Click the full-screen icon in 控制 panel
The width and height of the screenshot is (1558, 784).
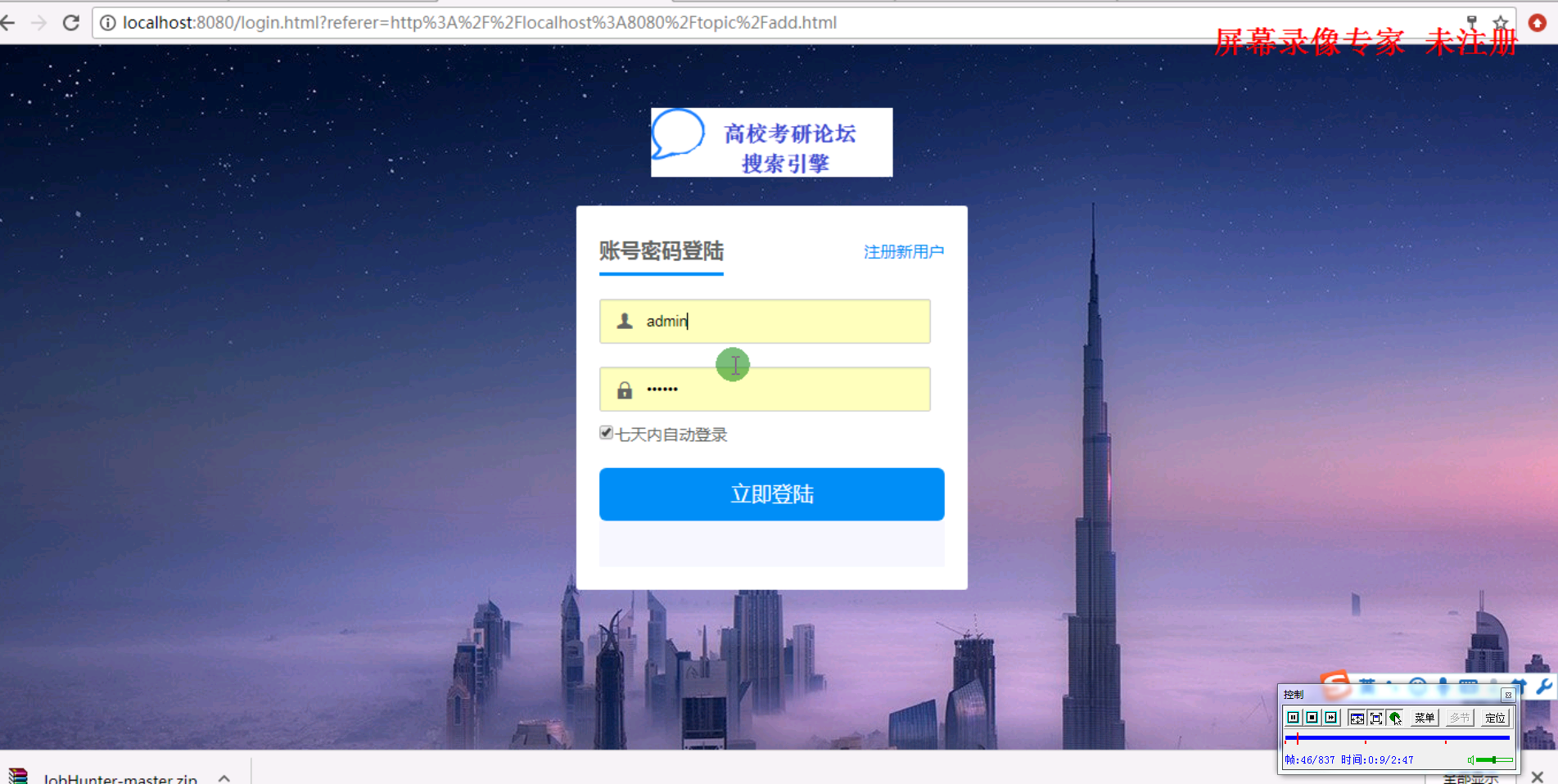point(1376,718)
